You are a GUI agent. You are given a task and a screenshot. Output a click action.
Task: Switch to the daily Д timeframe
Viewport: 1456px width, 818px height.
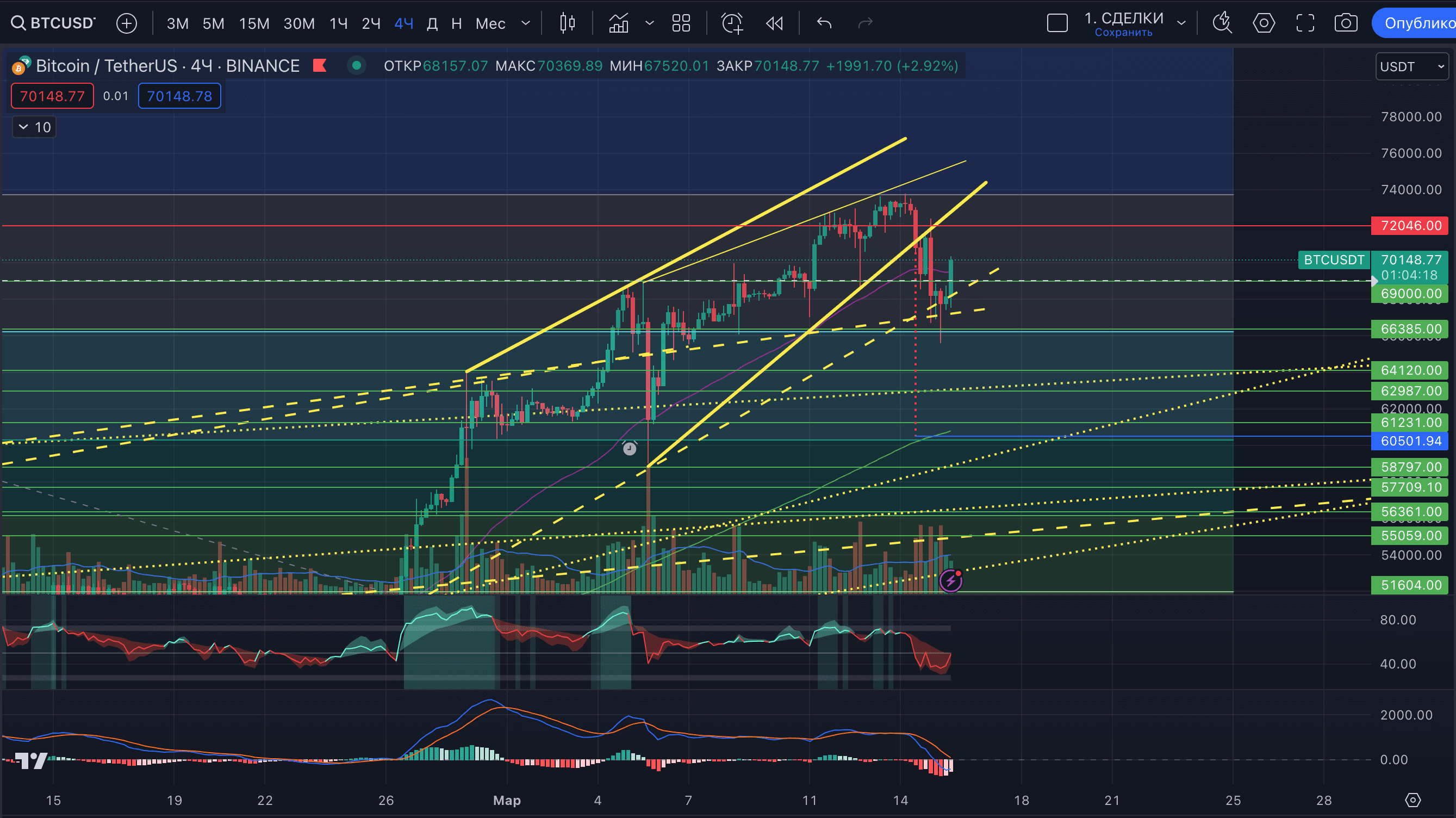432,23
